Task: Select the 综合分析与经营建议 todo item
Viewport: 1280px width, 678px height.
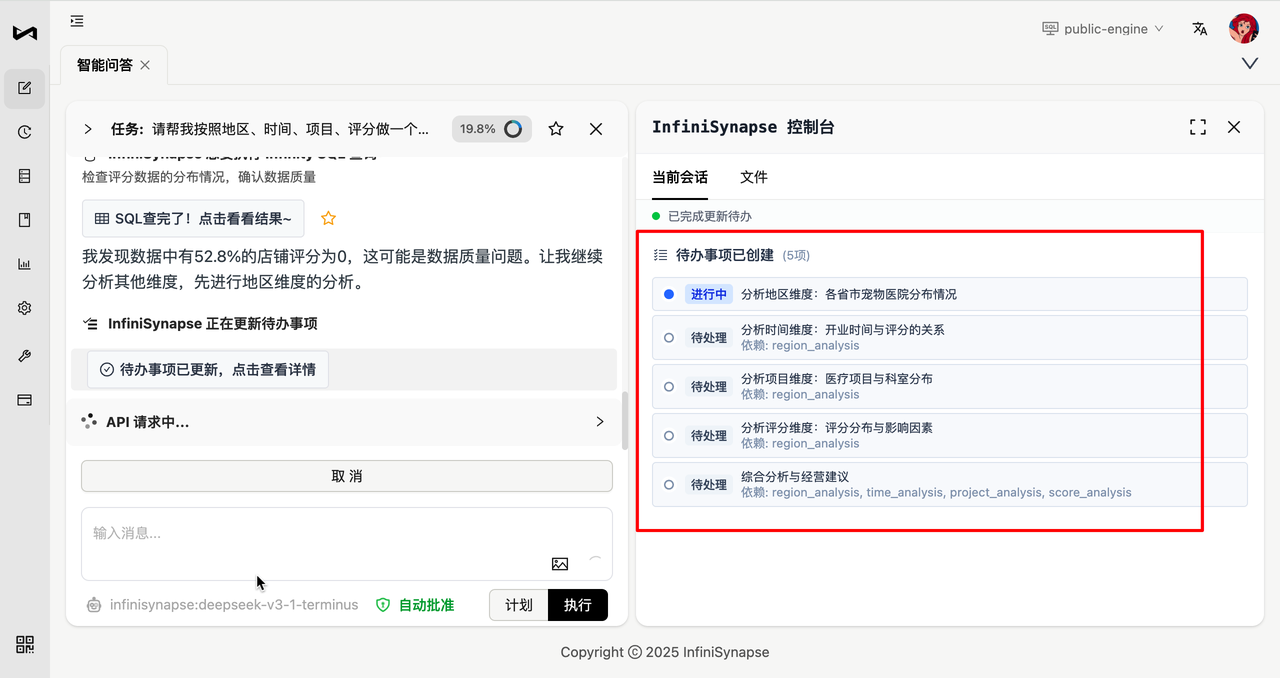Action: point(950,484)
